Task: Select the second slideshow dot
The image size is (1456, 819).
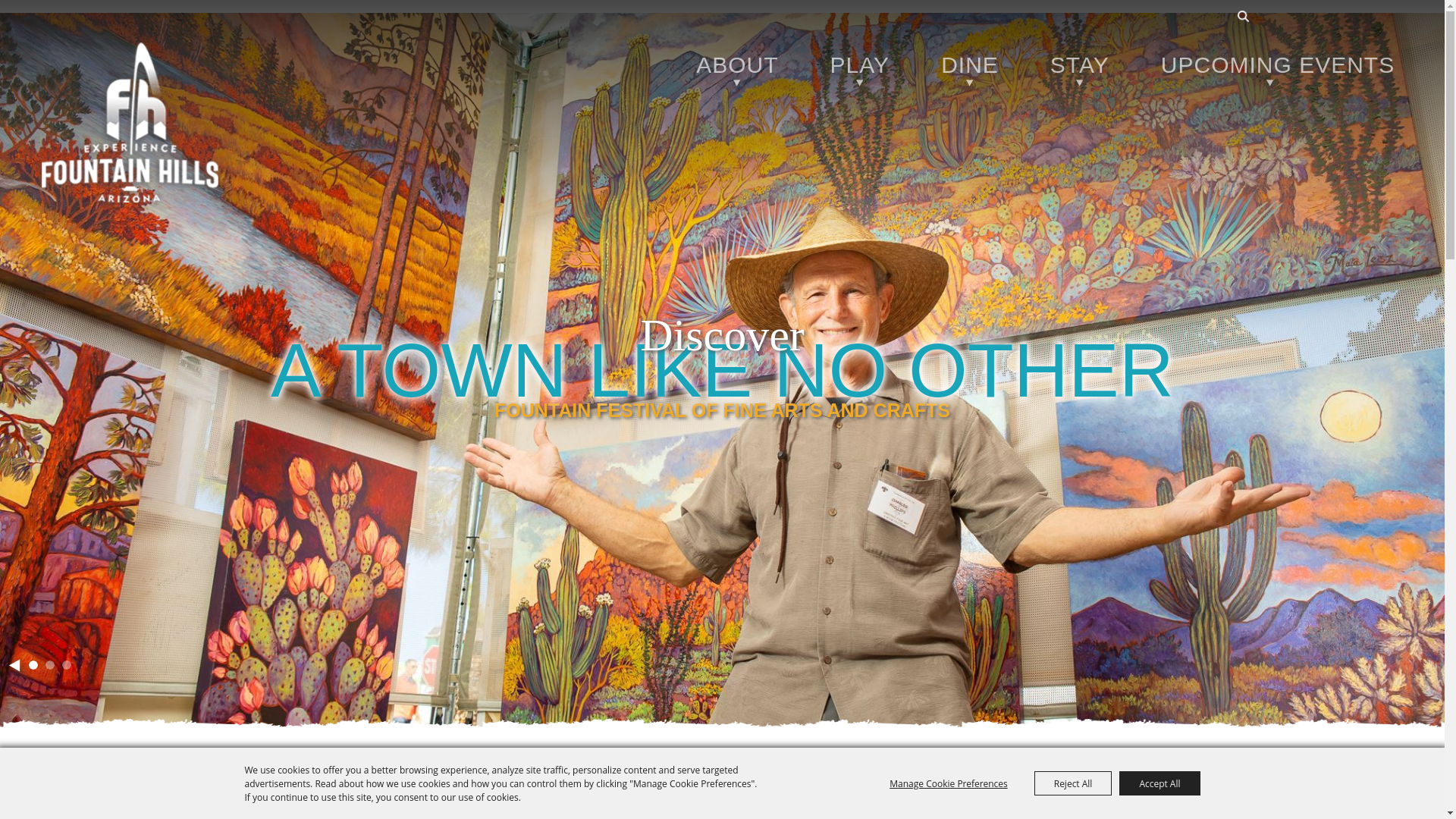Action: pyautogui.click(x=50, y=665)
